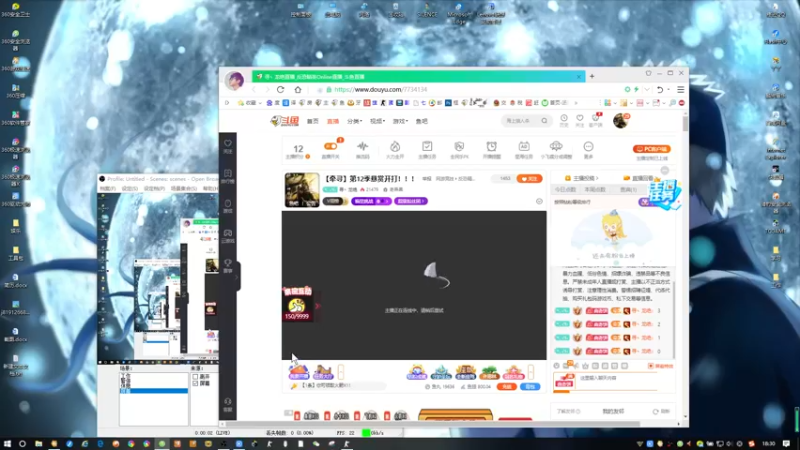
Task: Expand the bookmarks bar overflow chevron
Action: click(x=576, y=103)
